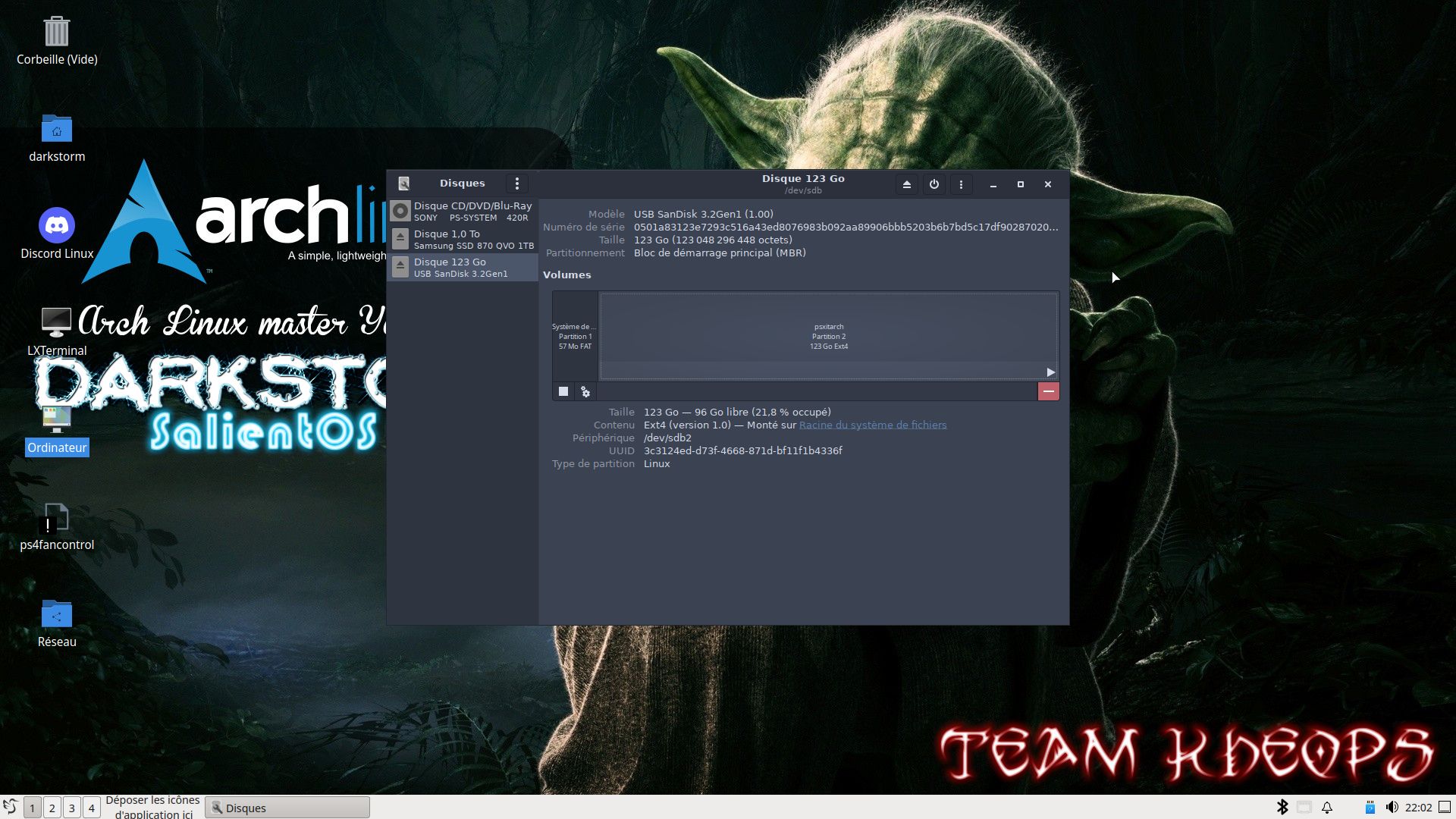The image size is (1456, 819).
Task: Switch to workspace 2
Action: (52, 808)
